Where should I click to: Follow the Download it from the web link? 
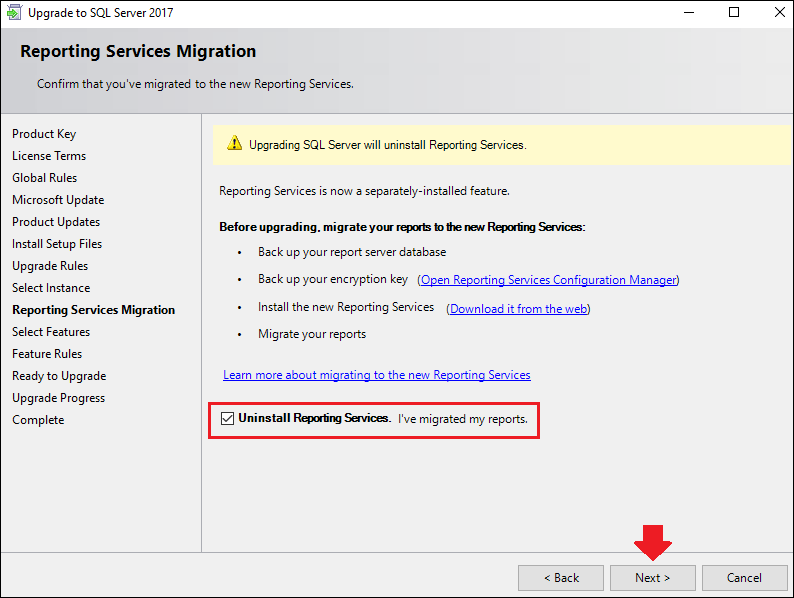519,309
